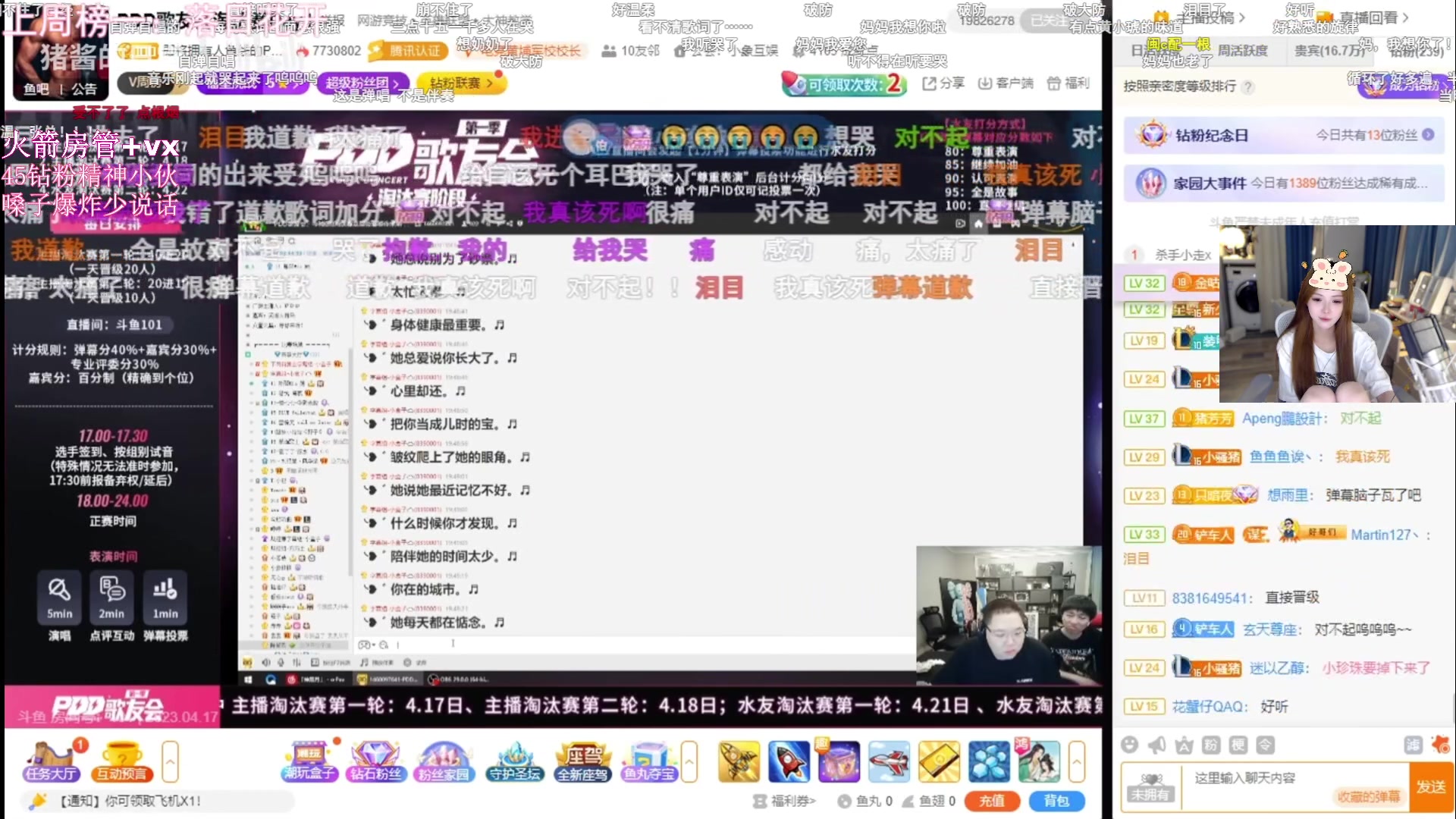The image size is (1456, 819).
Task: Click the 充值 recharge button
Action: tap(991, 801)
